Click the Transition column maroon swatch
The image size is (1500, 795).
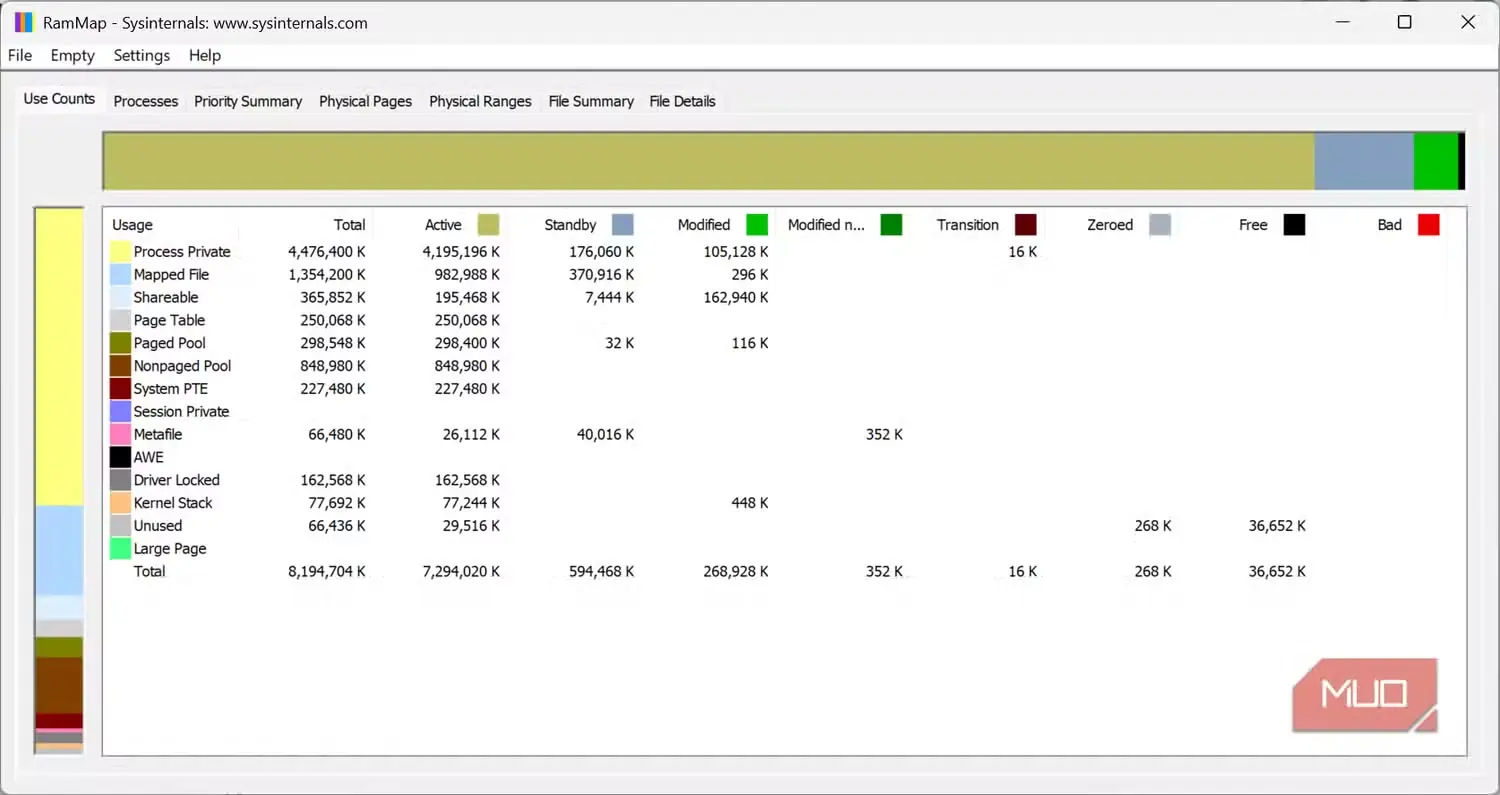pyautogui.click(x=1026, y=225)
